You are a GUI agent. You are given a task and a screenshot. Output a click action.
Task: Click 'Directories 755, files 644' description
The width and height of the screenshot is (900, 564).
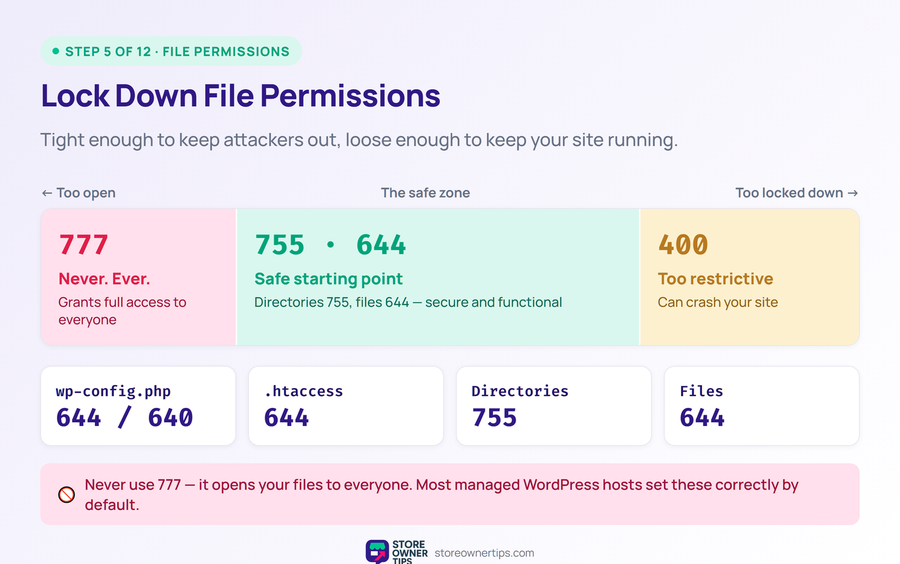pyautogui.click(x=408, y=302)
